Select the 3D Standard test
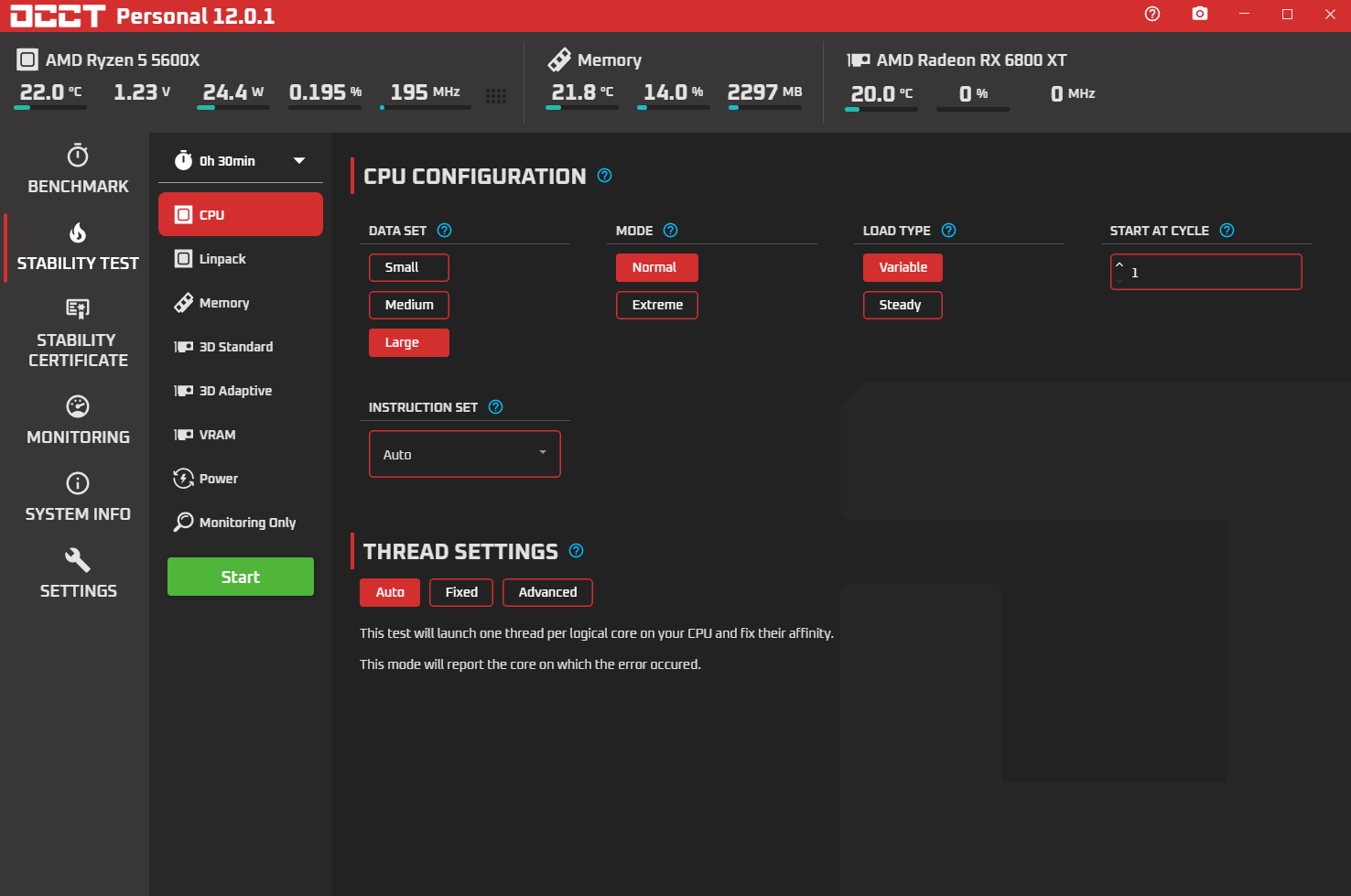The width and height of the screenshot is (1351, 896). (x=241, y=347)
